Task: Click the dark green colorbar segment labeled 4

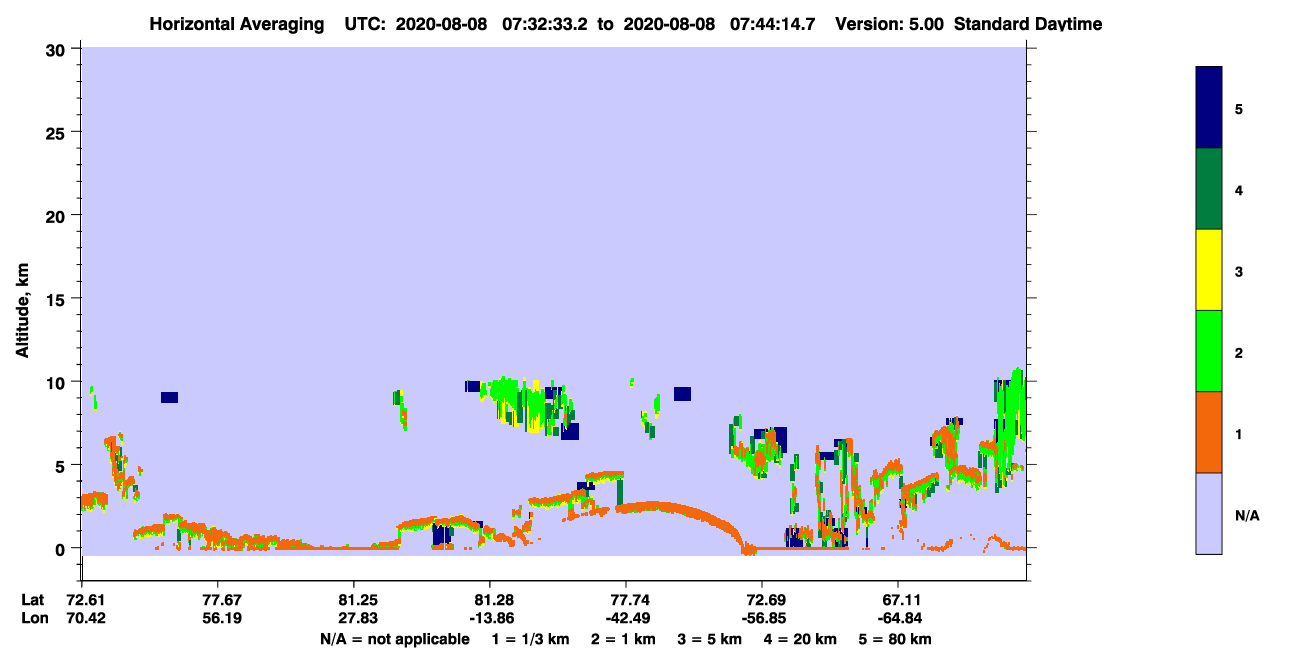Action: pyautogui.click(x=1209, y=189)
